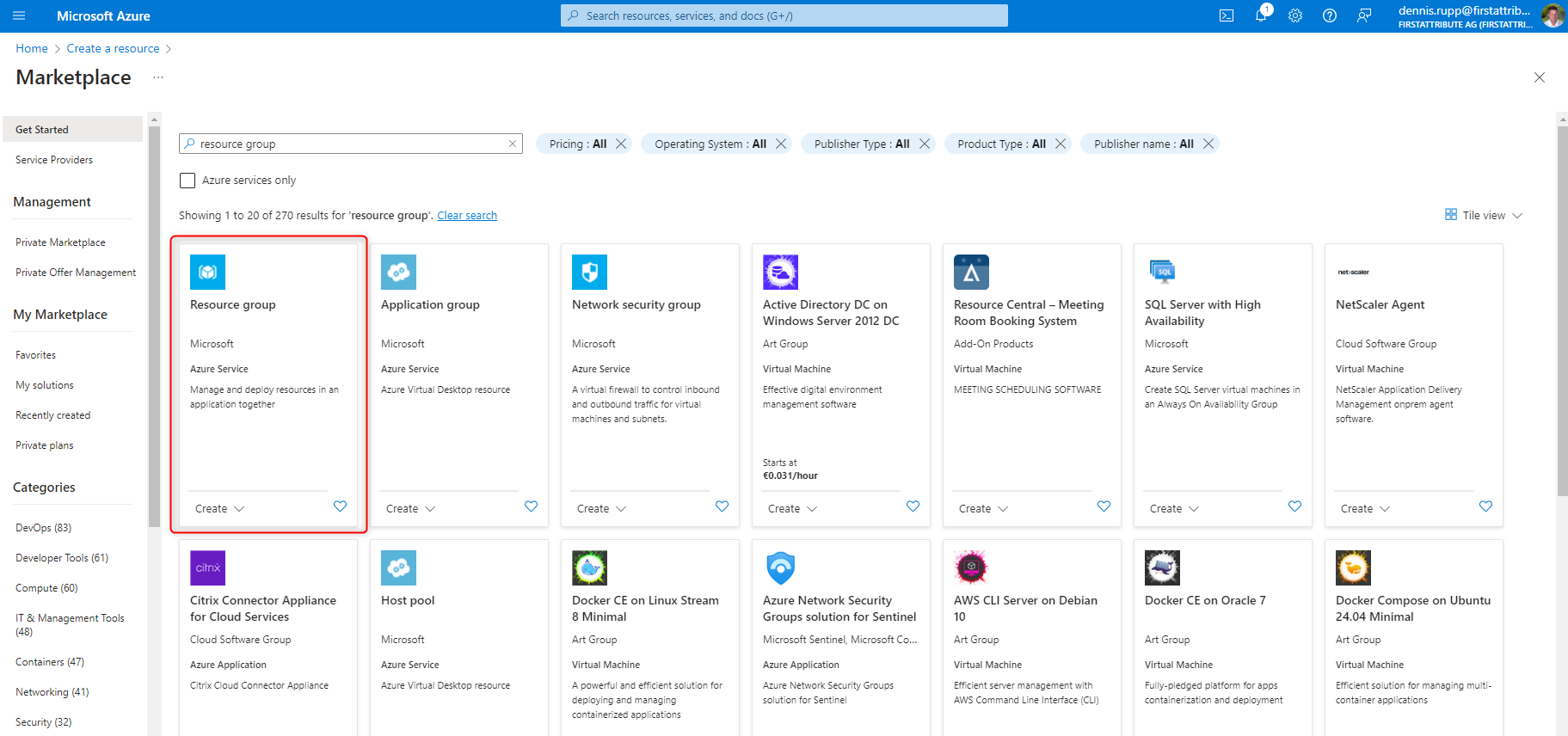This screenshot has width=1568, height=736.
Task: Favorite the NetScaler Agent tile
Action: 1485,506
